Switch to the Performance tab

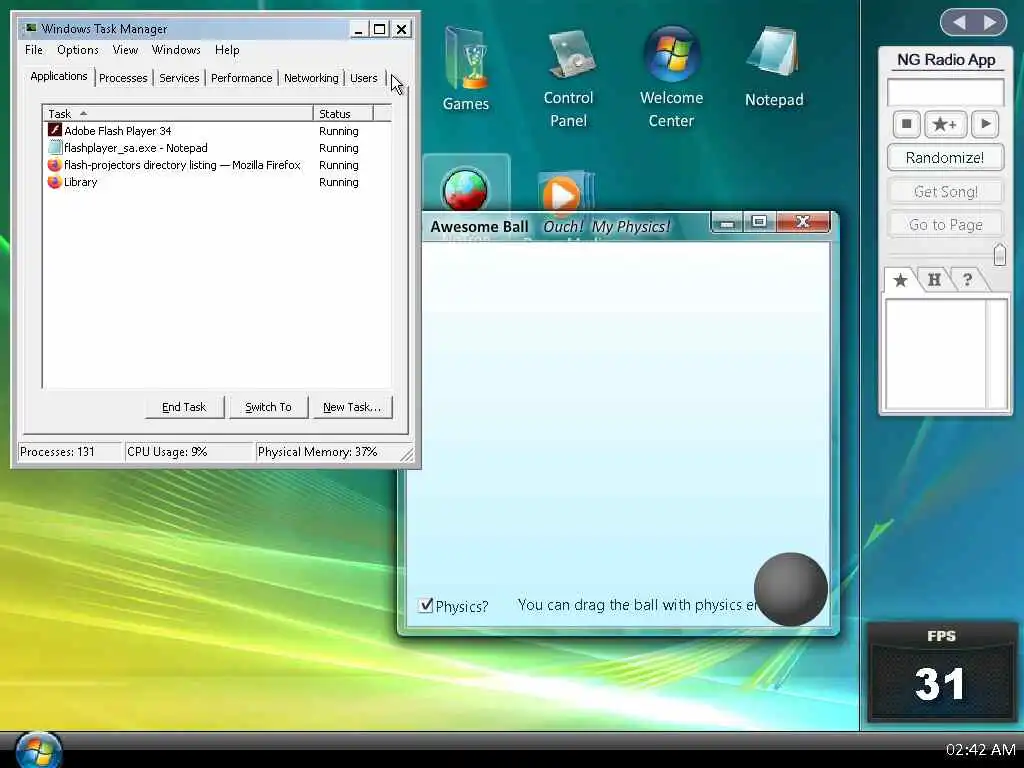tap(241, 78)
